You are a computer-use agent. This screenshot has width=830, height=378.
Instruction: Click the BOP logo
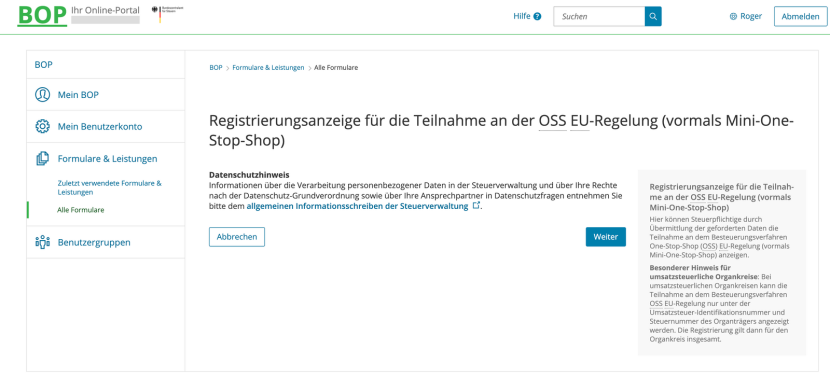point(42,15)
